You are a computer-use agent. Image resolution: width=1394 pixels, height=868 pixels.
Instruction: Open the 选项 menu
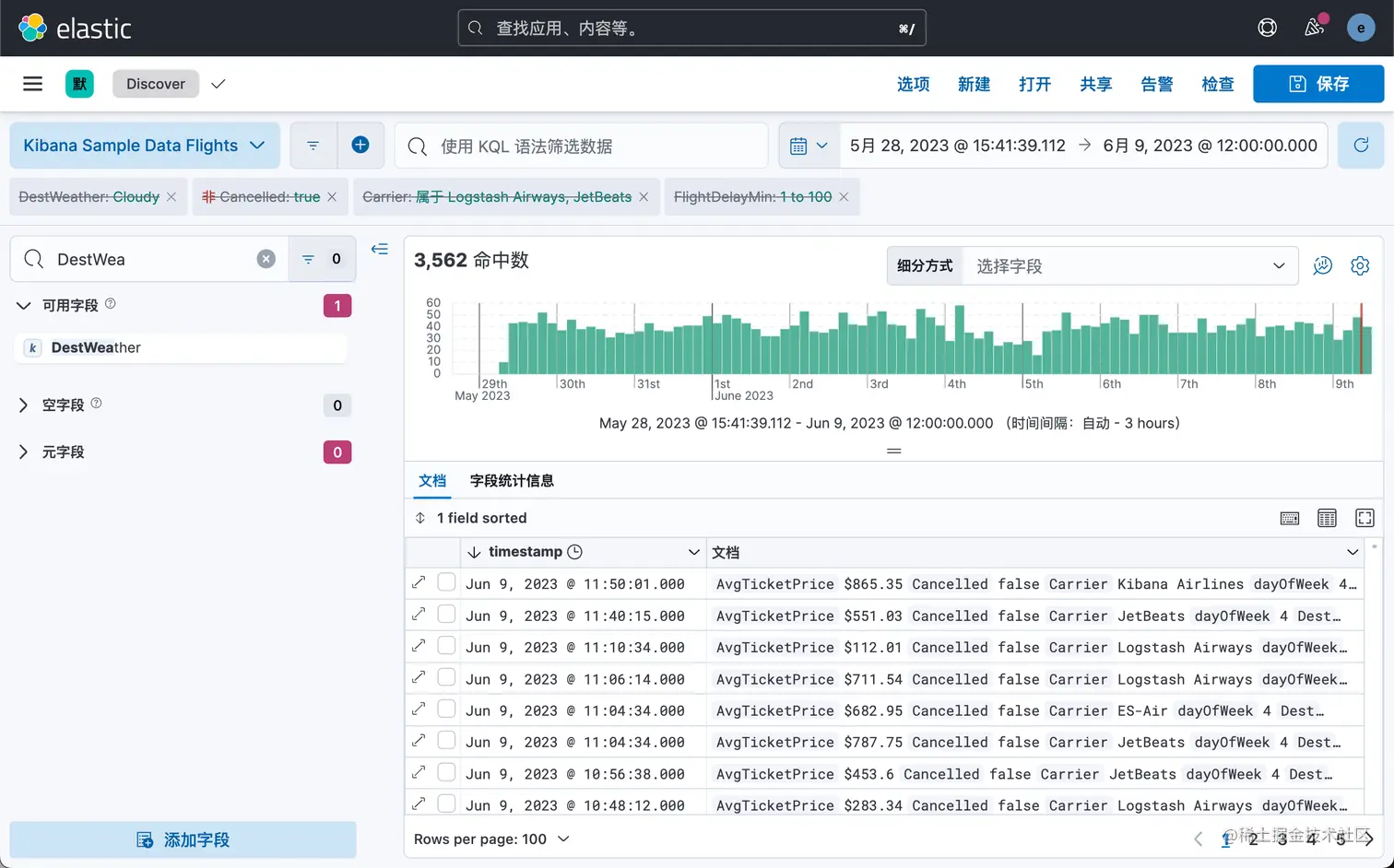coord(914,84)
